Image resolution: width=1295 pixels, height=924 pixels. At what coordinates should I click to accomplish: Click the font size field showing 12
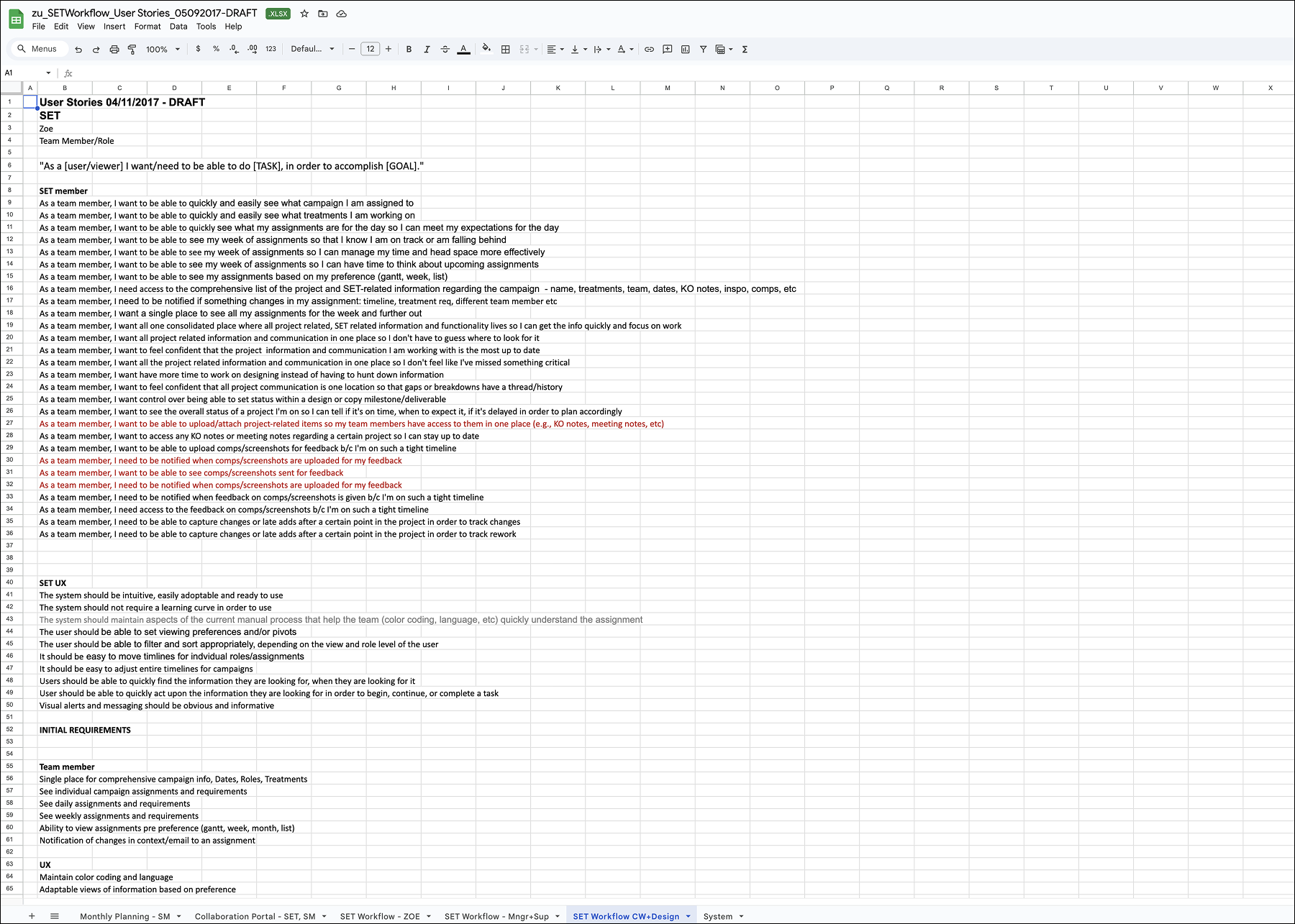click(370, 49)
